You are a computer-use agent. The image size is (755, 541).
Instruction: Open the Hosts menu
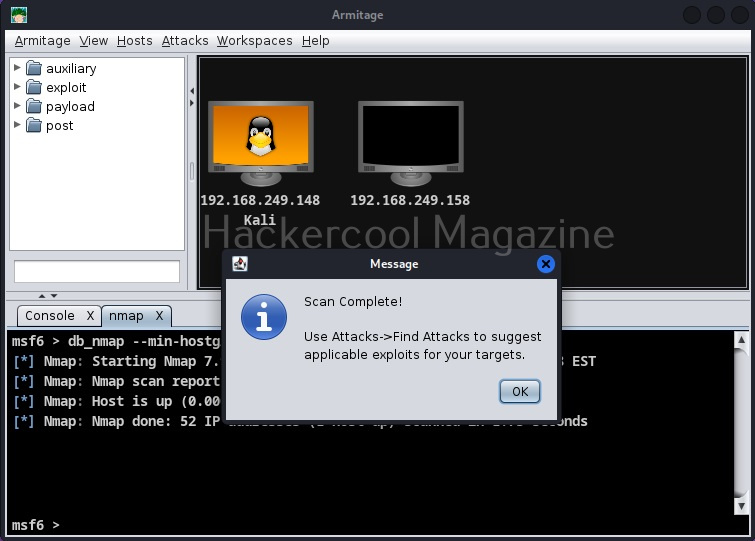point(134,41)
